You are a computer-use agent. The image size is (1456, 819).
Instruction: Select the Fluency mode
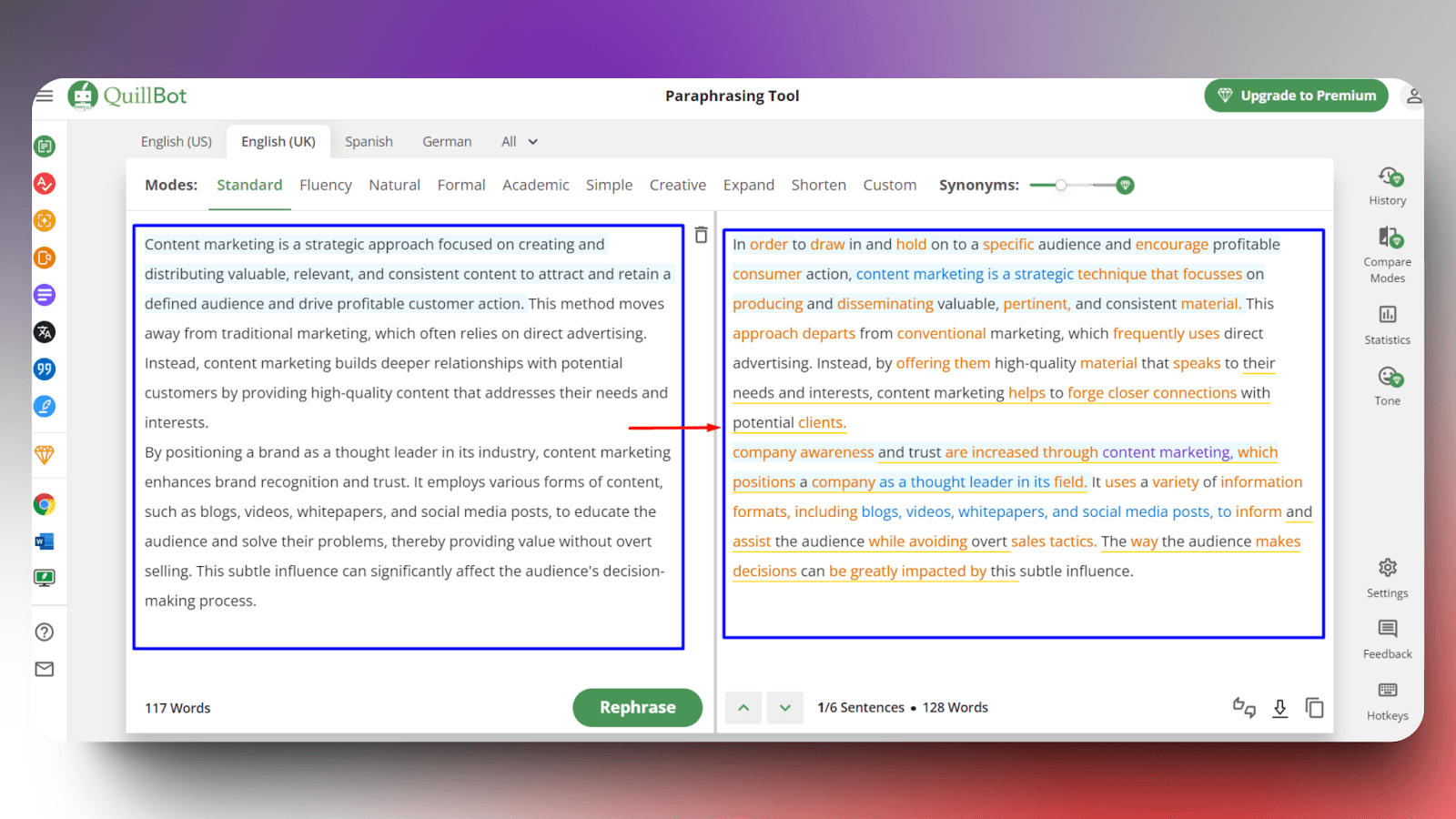[326, 185]
